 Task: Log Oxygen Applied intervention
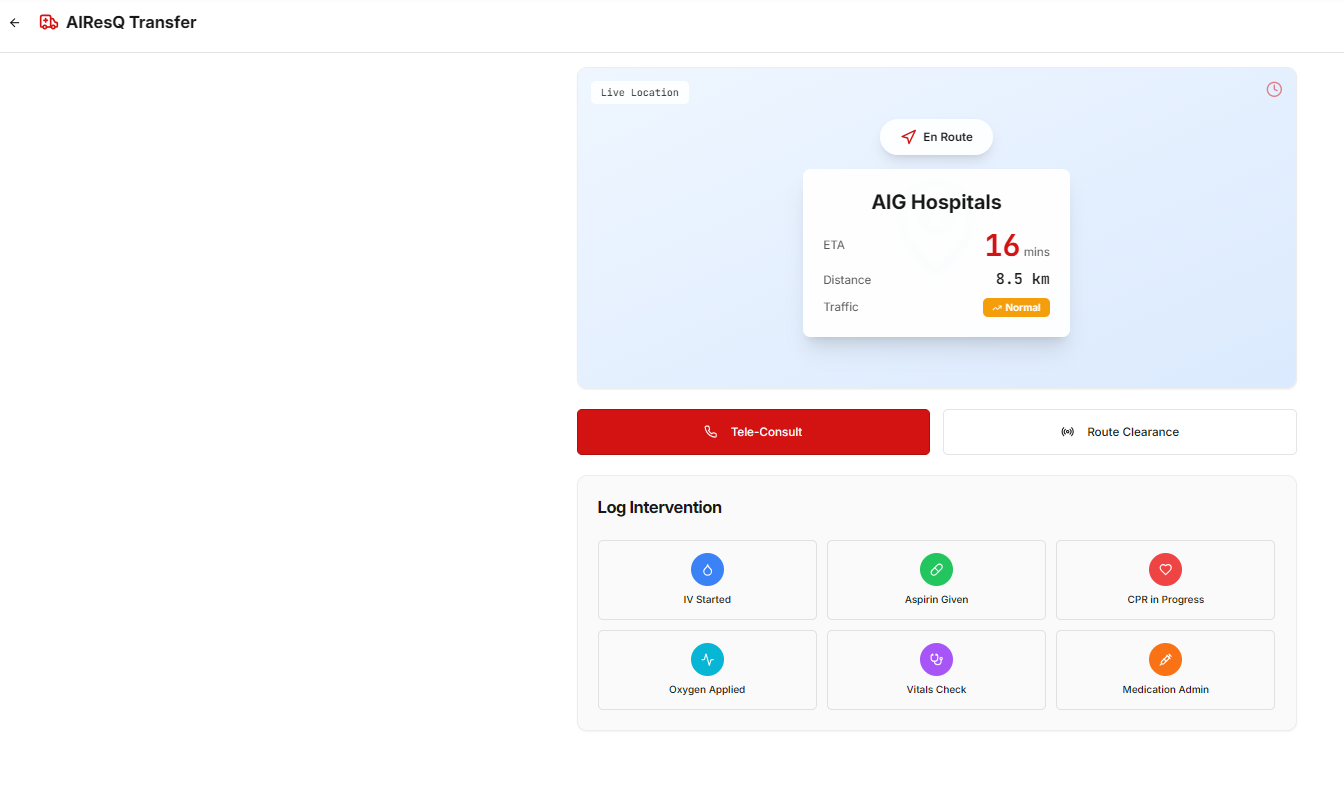coord(707,670)
